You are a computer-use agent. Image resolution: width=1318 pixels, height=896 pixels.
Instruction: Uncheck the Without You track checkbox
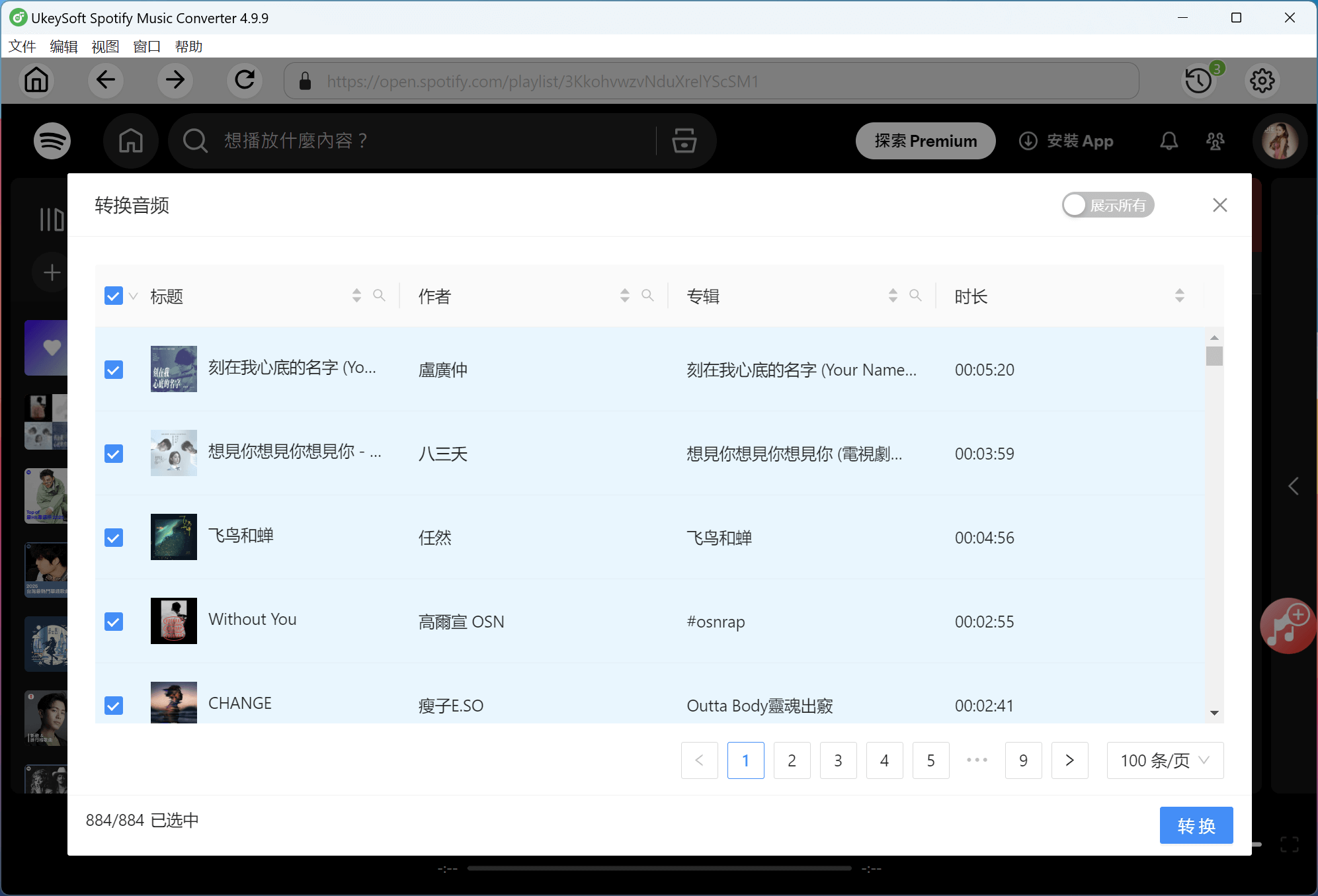(x=113, y=621)
